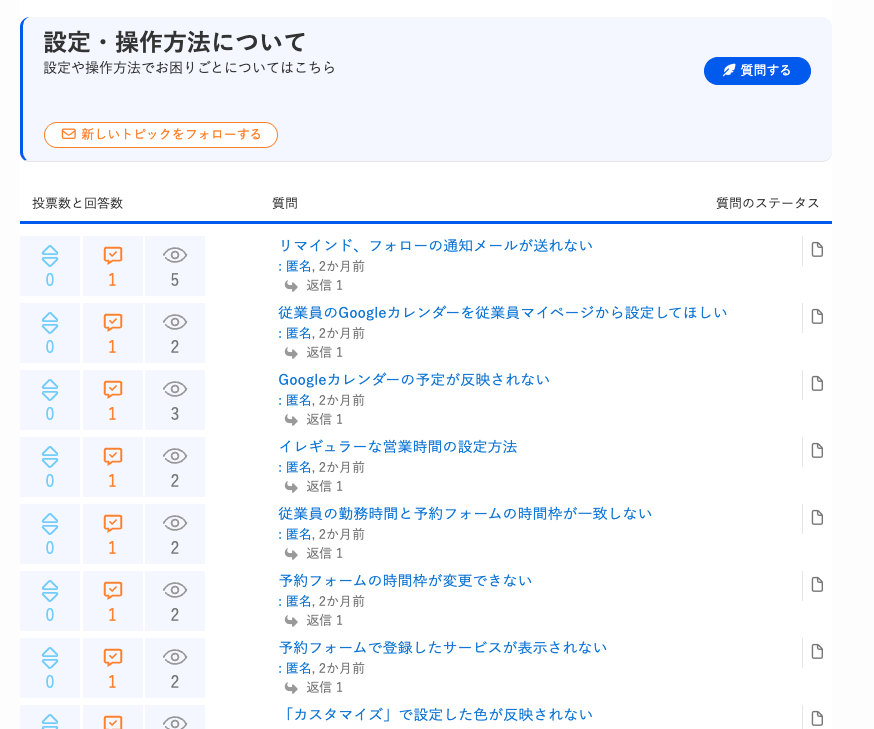Click 新しいトピックをフォローする button
This screenshot has width=874, height=729.
click(161, 134)
